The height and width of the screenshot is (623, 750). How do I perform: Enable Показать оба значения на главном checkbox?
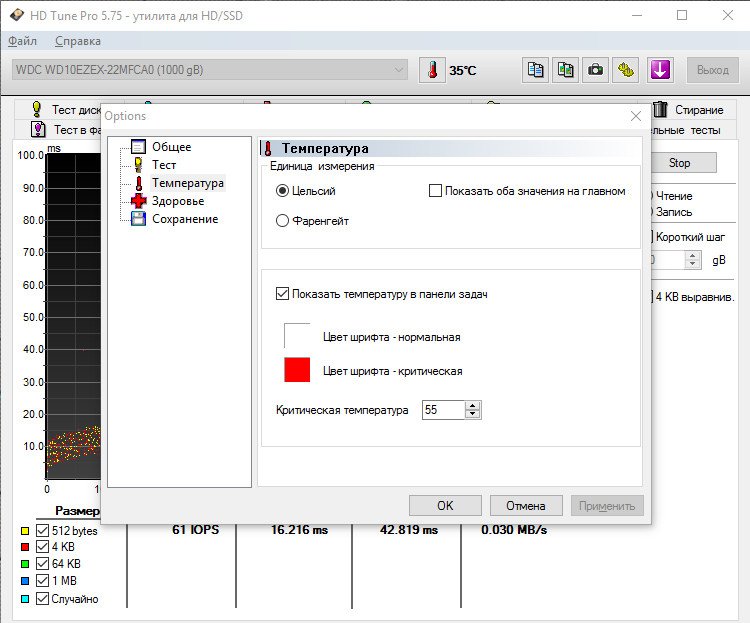[435, 191]
